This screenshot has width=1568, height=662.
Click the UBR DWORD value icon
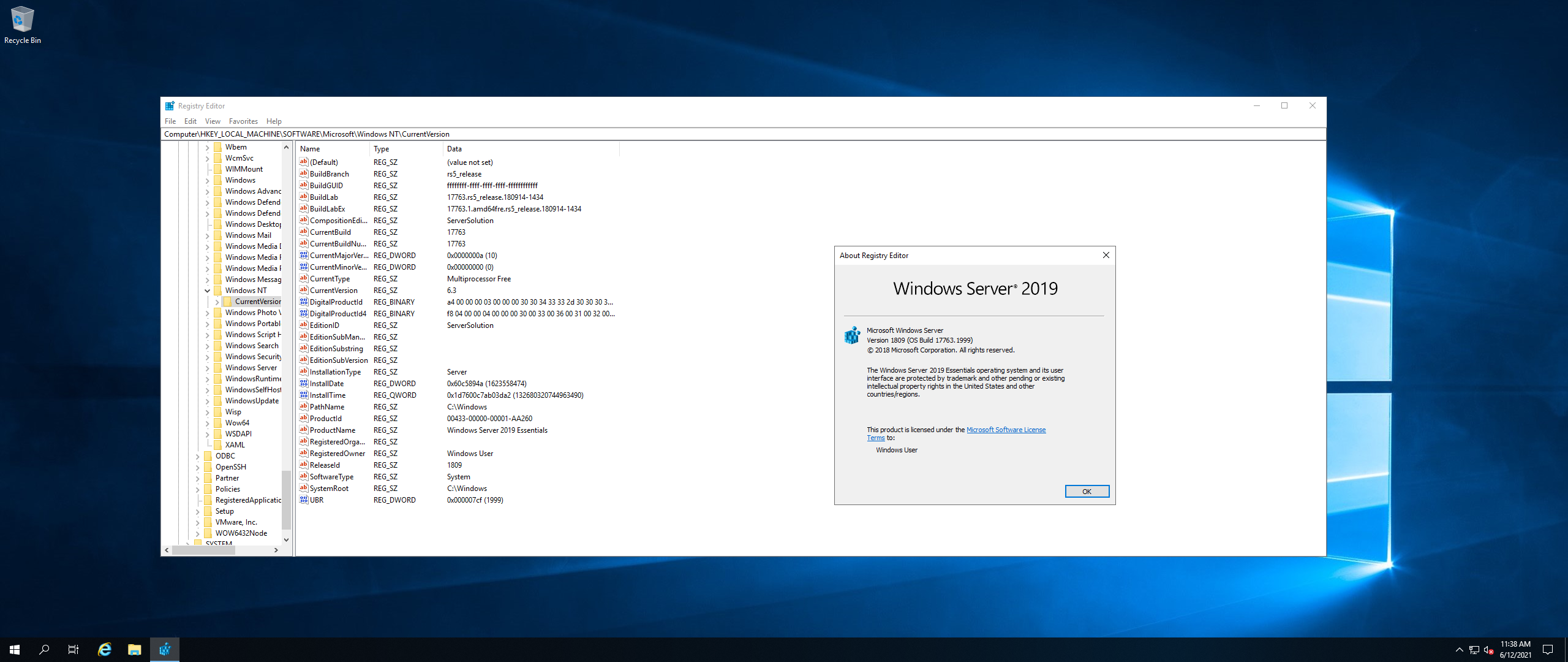pos(303,500)
